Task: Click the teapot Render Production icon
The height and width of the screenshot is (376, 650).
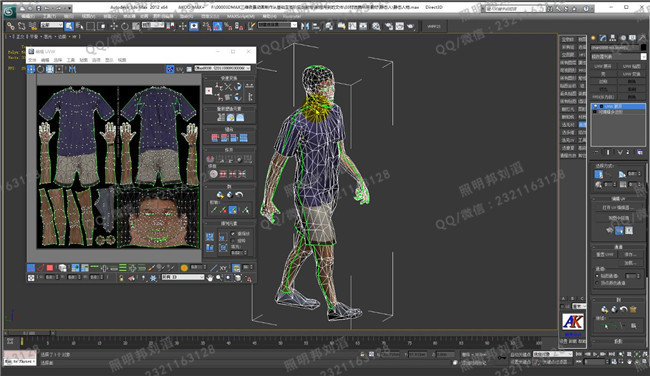Action: coord(410,26)
